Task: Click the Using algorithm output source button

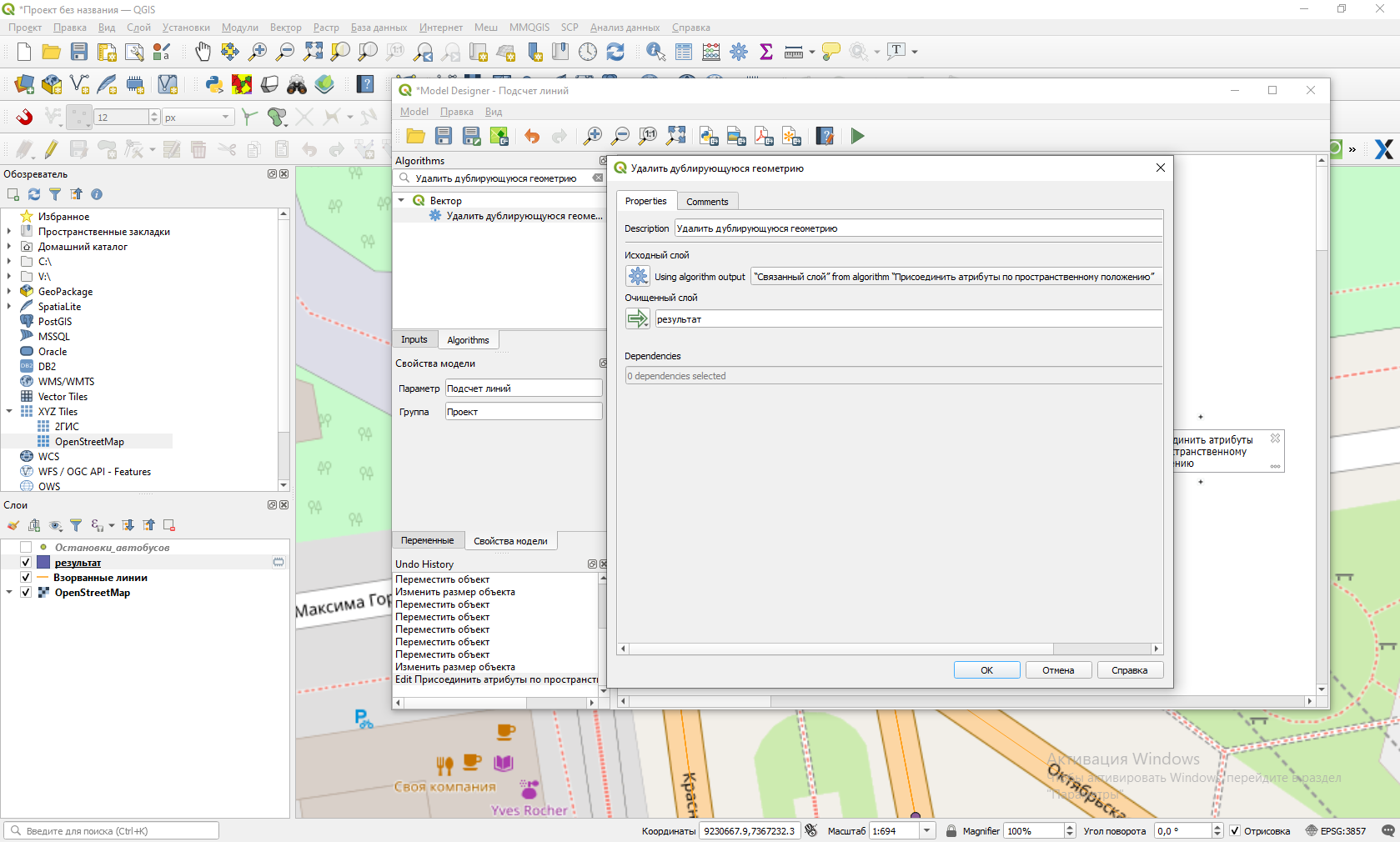Action: coord(638,277)
